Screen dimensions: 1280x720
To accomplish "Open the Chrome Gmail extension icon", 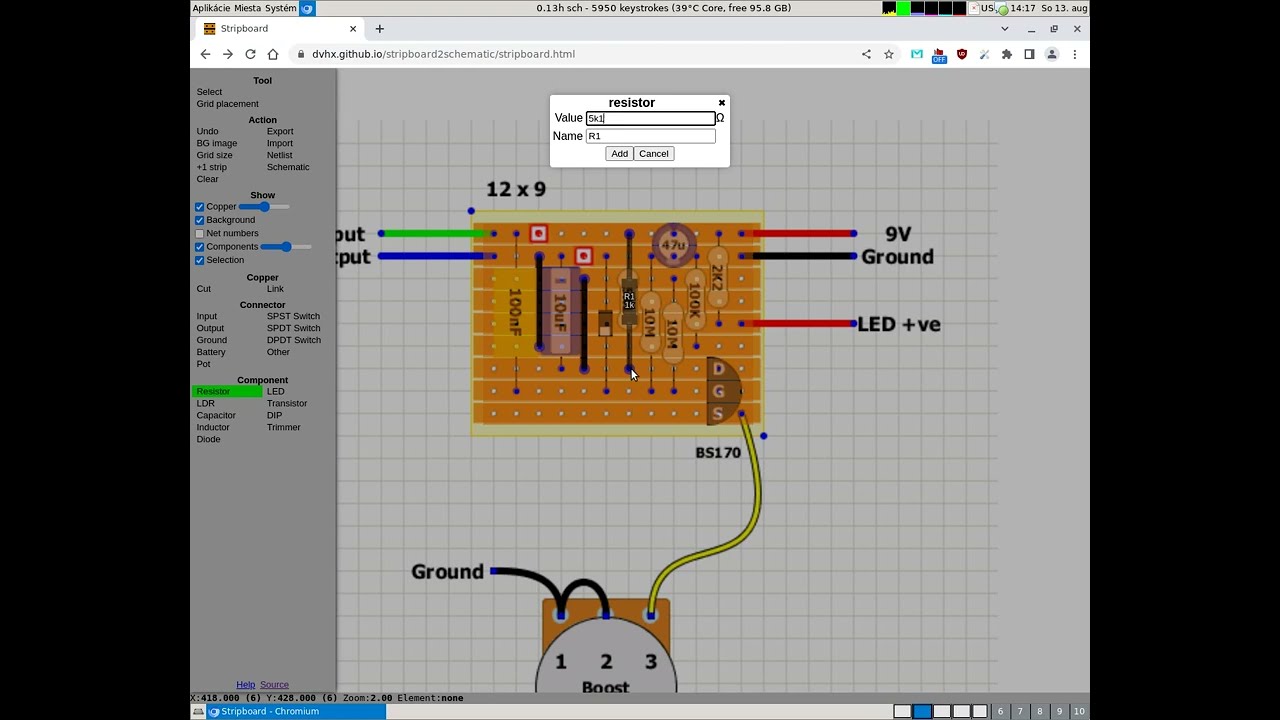I will pos(915,54).
